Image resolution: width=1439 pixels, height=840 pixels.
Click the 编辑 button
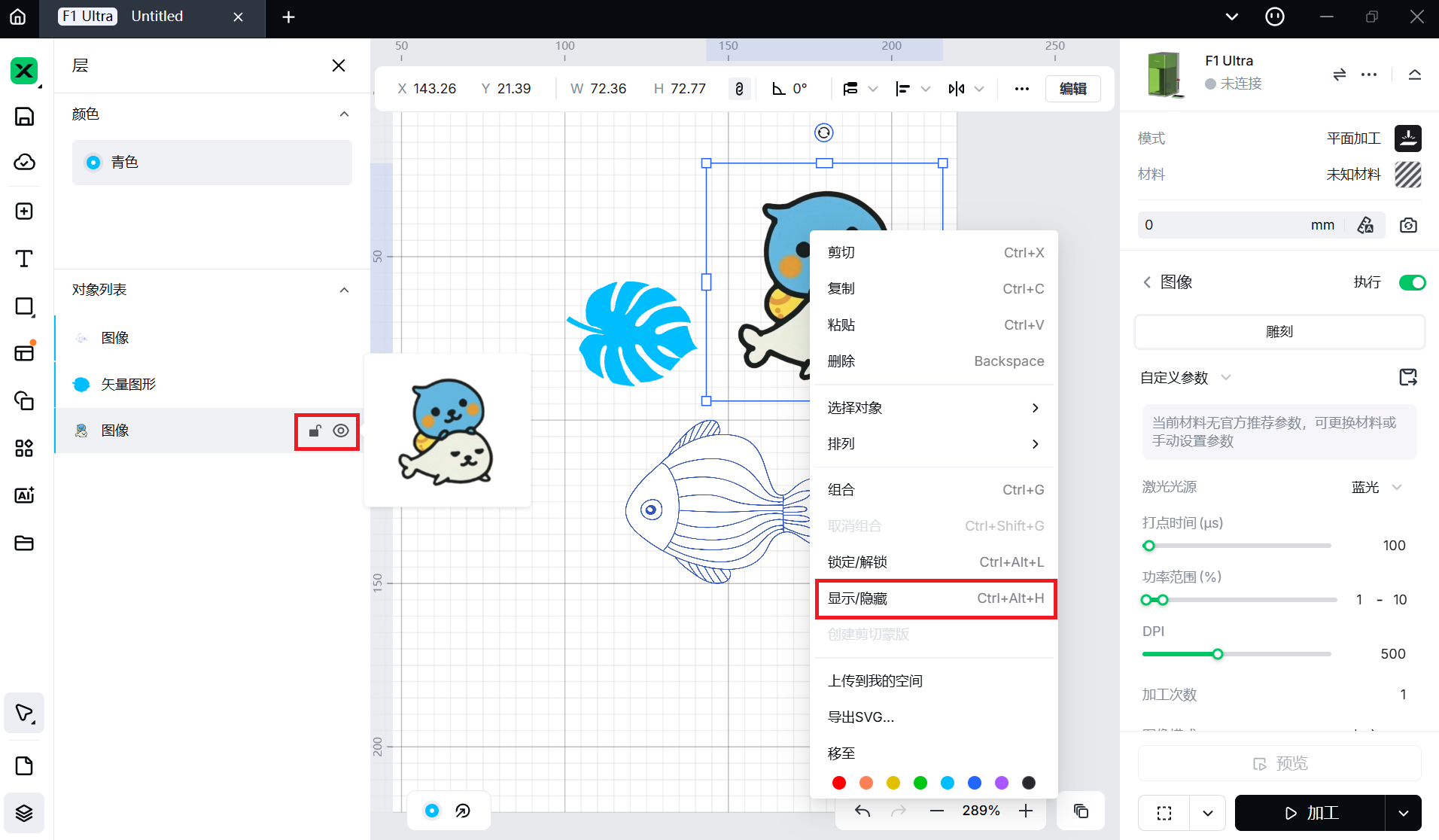click(x=1072, y=89)
